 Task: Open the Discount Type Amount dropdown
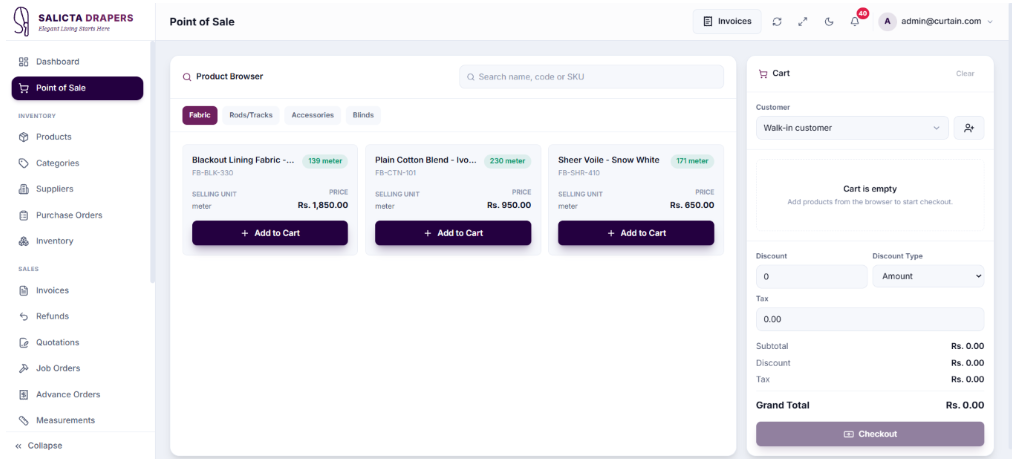point(928,276)
